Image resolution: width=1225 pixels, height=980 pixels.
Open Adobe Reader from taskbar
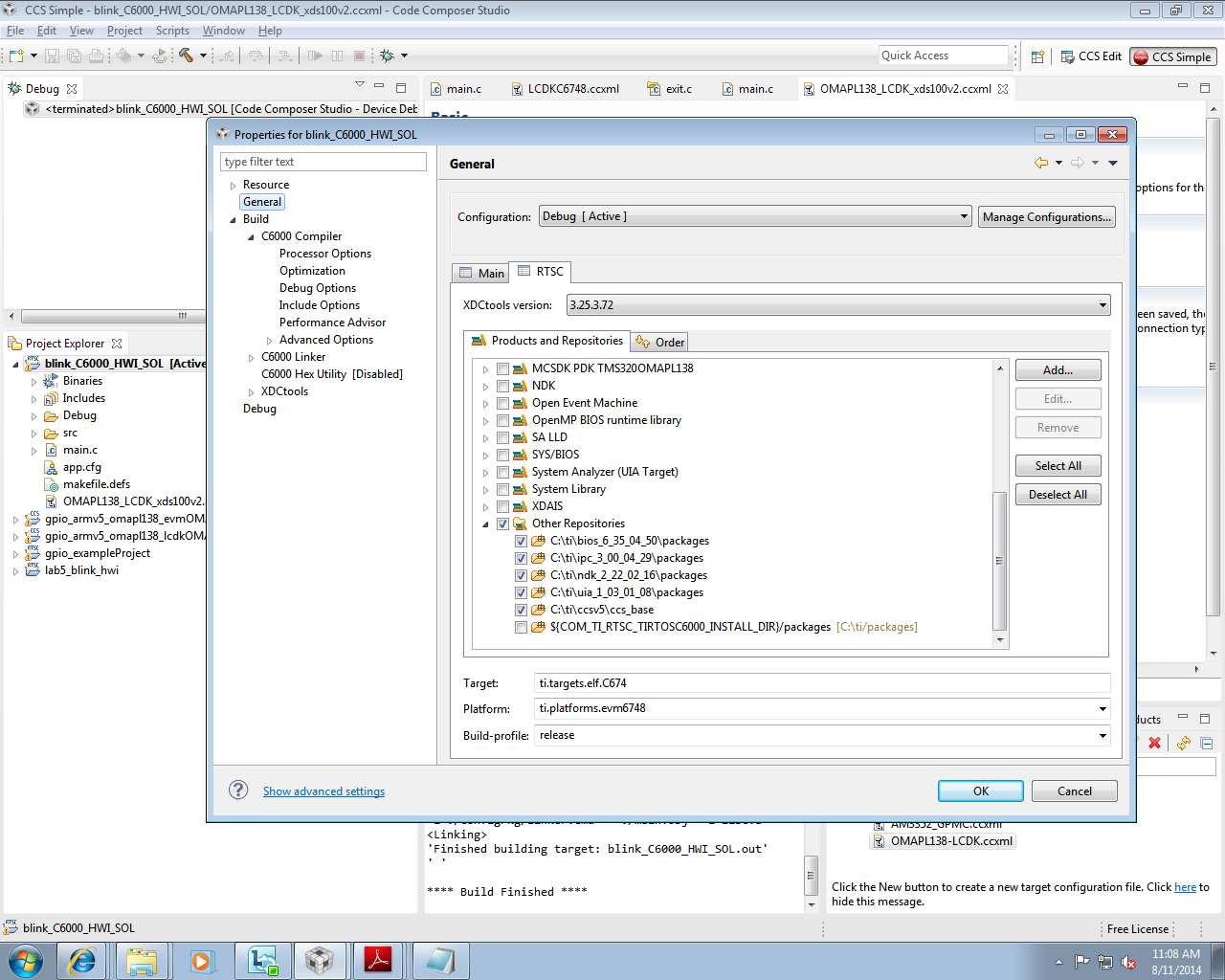(378, 960)
